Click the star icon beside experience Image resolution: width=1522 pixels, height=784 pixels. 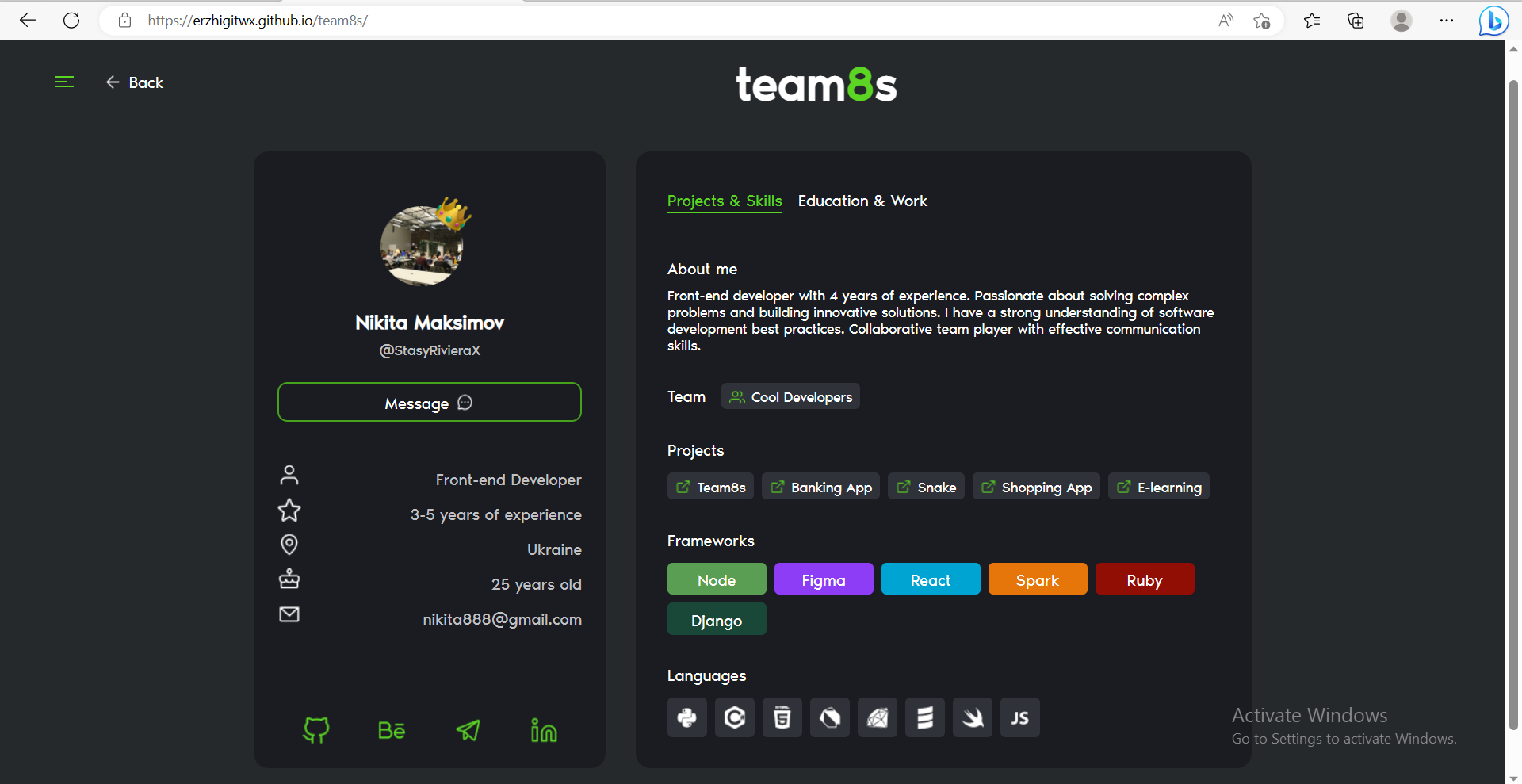[x=289, y=510]
